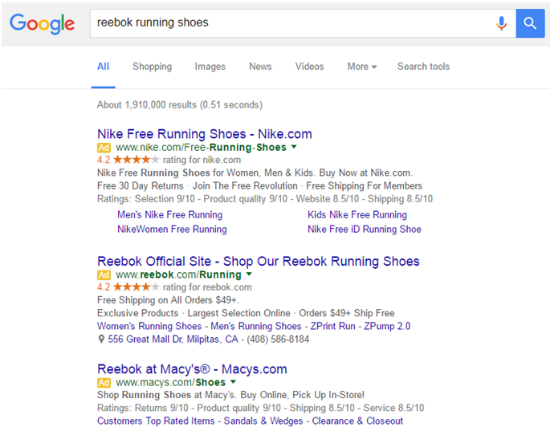Open Search tools

[x=423, y=66]
